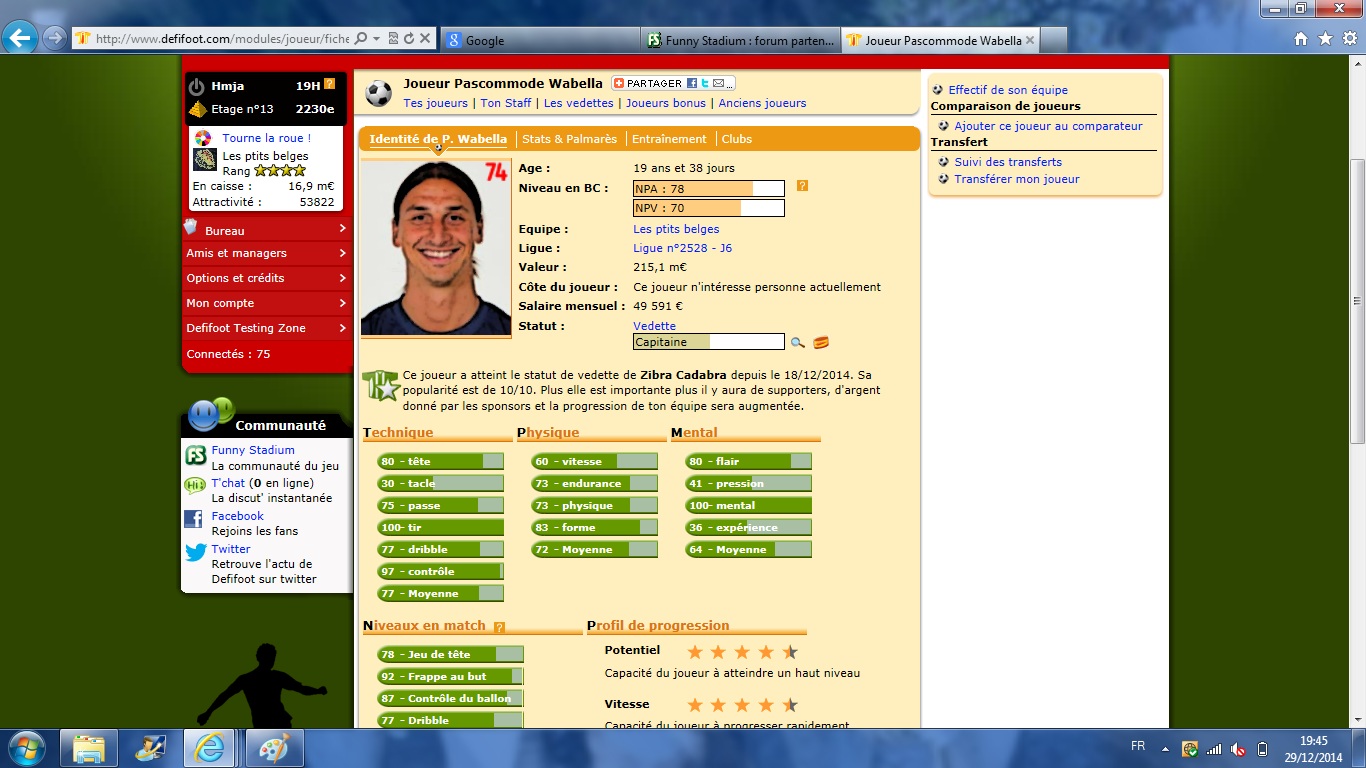Select the Stats & Palmarès tab

[x=569, y=139]
